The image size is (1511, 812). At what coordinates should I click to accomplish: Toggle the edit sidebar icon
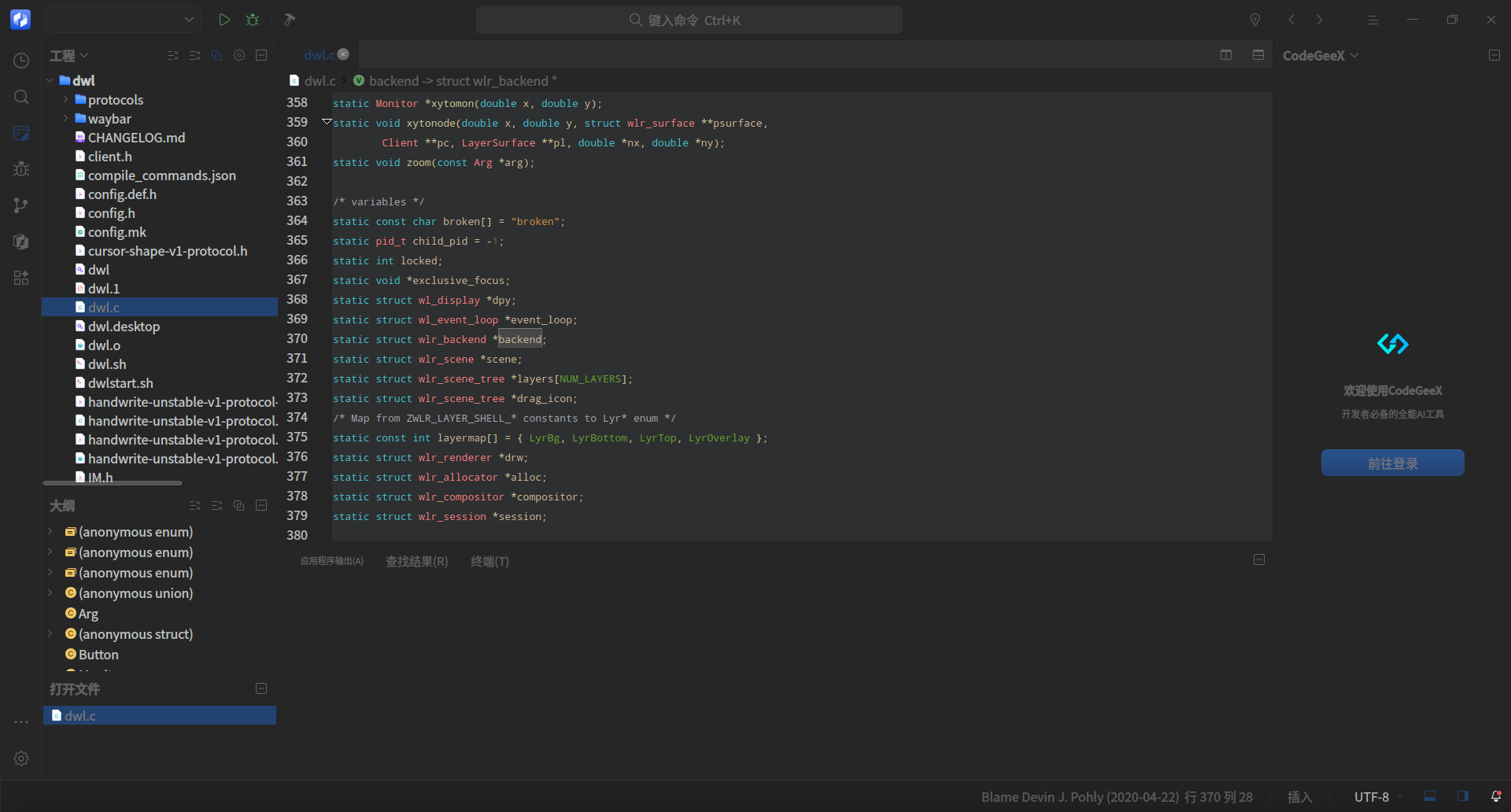pos(21,133)
